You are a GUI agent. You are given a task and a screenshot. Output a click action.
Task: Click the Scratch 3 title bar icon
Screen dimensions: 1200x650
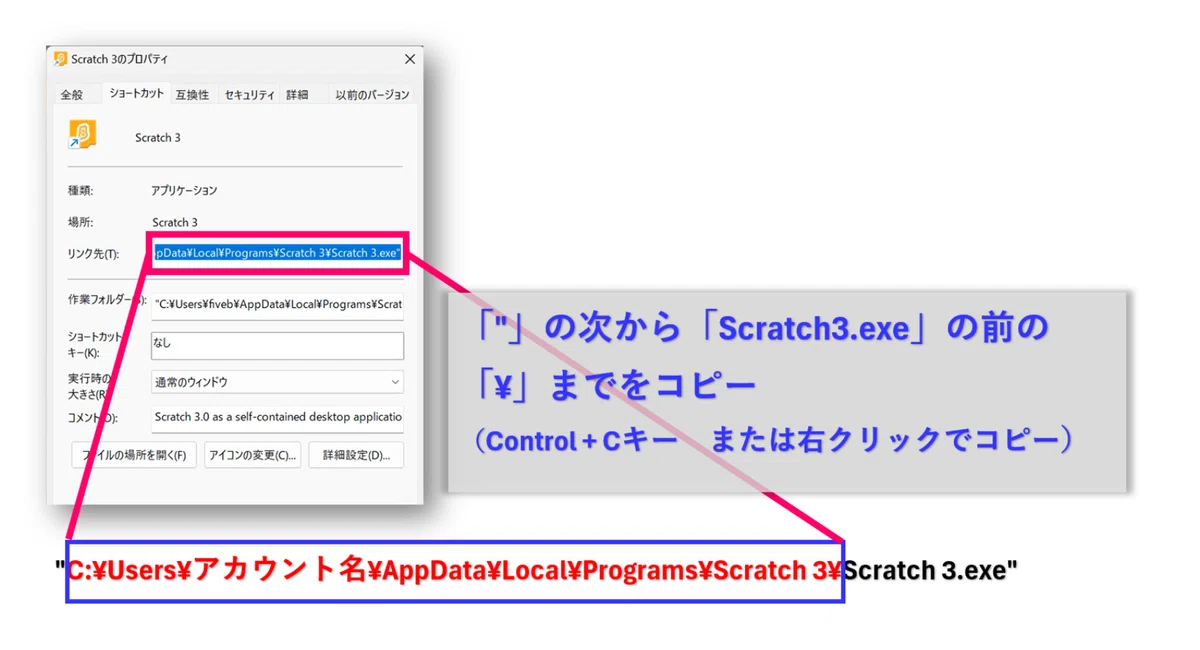click(x=60, y=60)
